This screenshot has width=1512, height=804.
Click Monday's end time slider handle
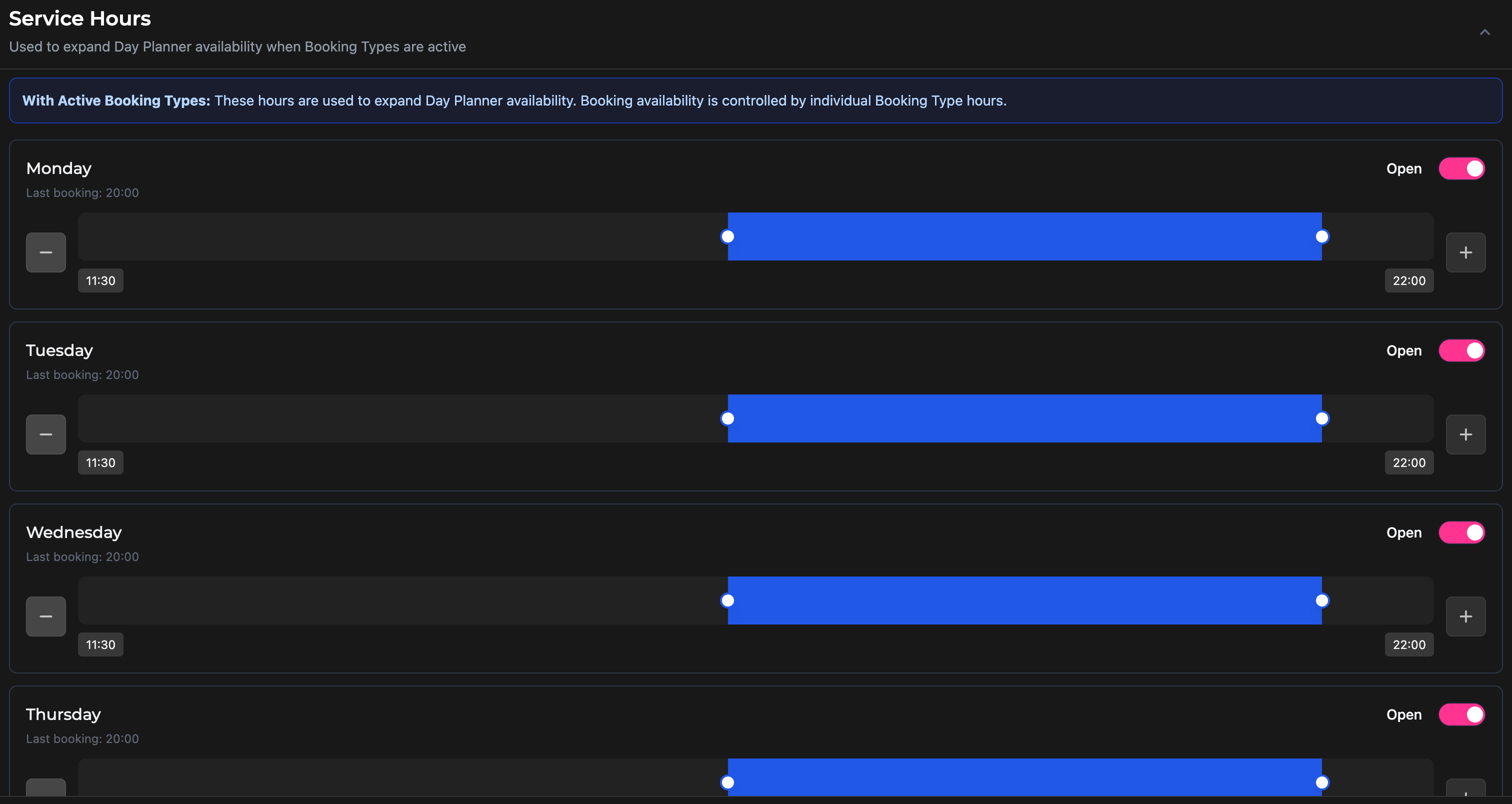point(1322,236)
